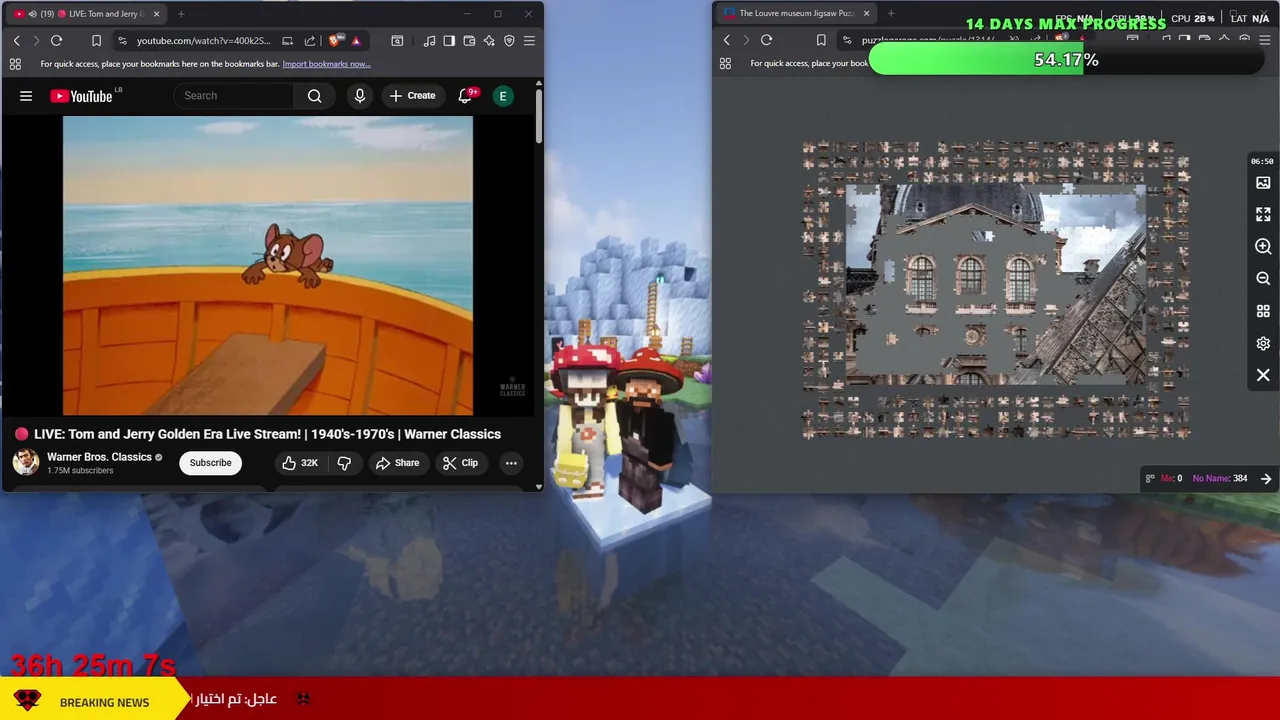
Task: Open Brave Wallet icon in YouTube window
Action: [469, 40]
